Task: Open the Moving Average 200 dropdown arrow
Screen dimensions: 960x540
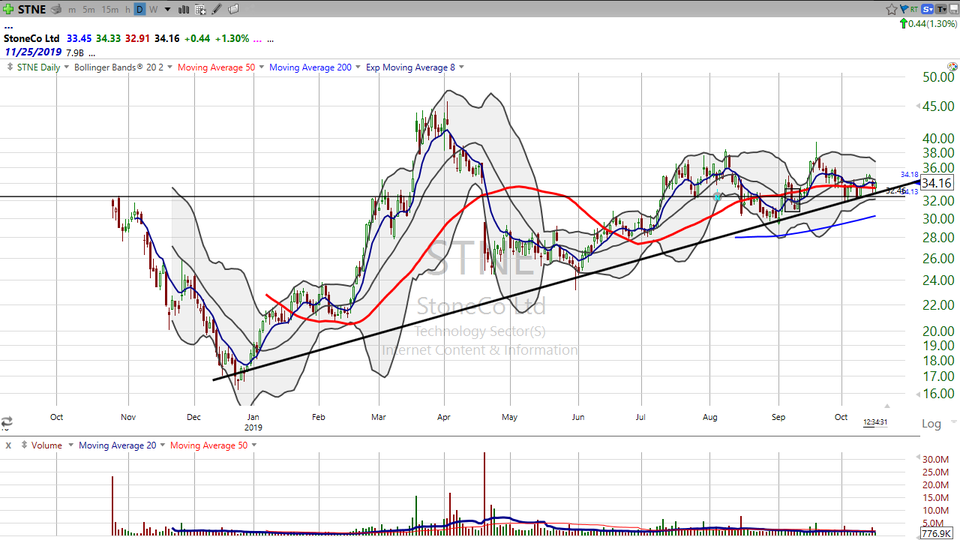Action: (358, 67)
